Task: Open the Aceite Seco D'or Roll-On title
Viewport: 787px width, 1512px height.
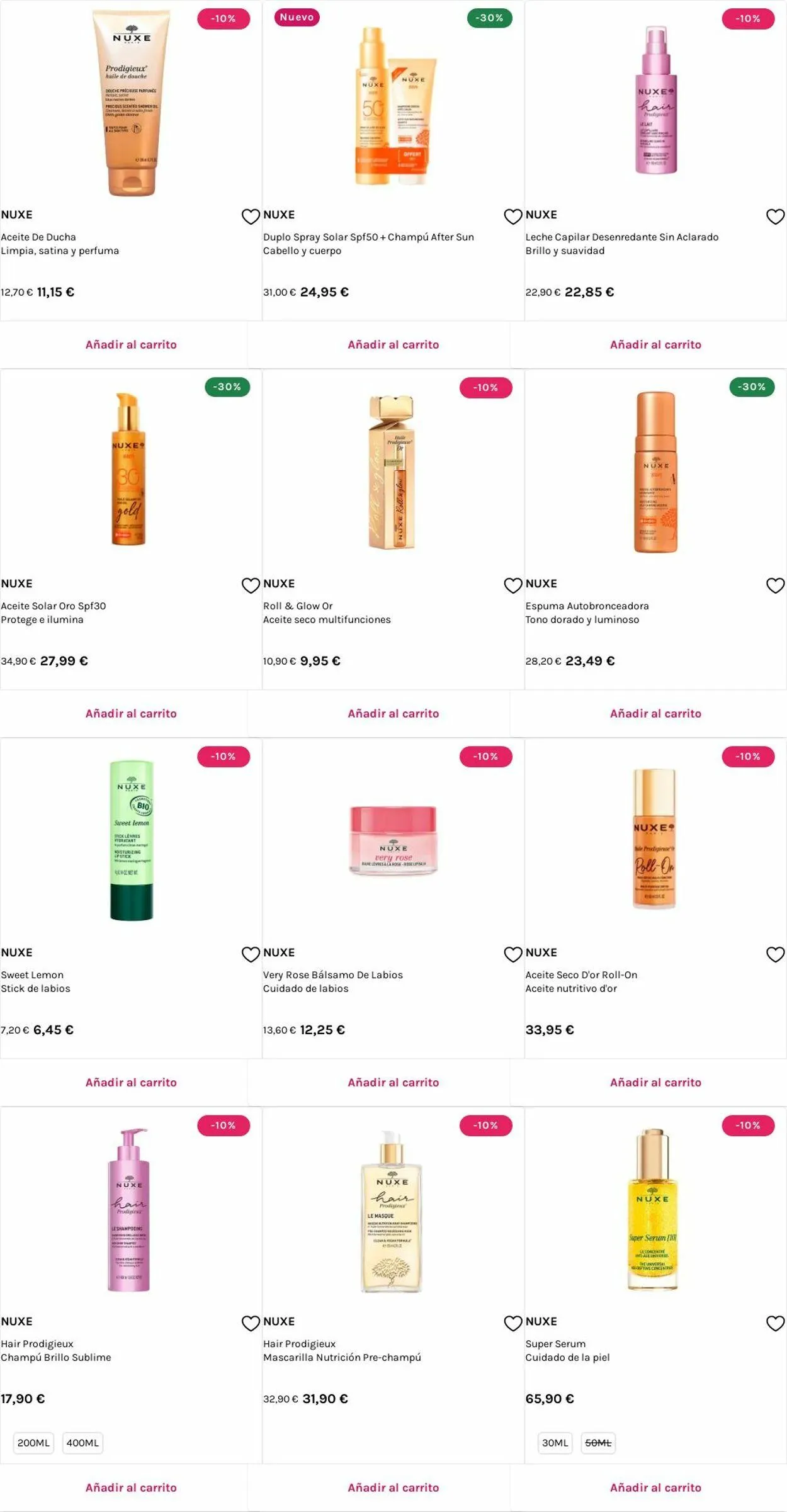Action: [x=581, y=974]
